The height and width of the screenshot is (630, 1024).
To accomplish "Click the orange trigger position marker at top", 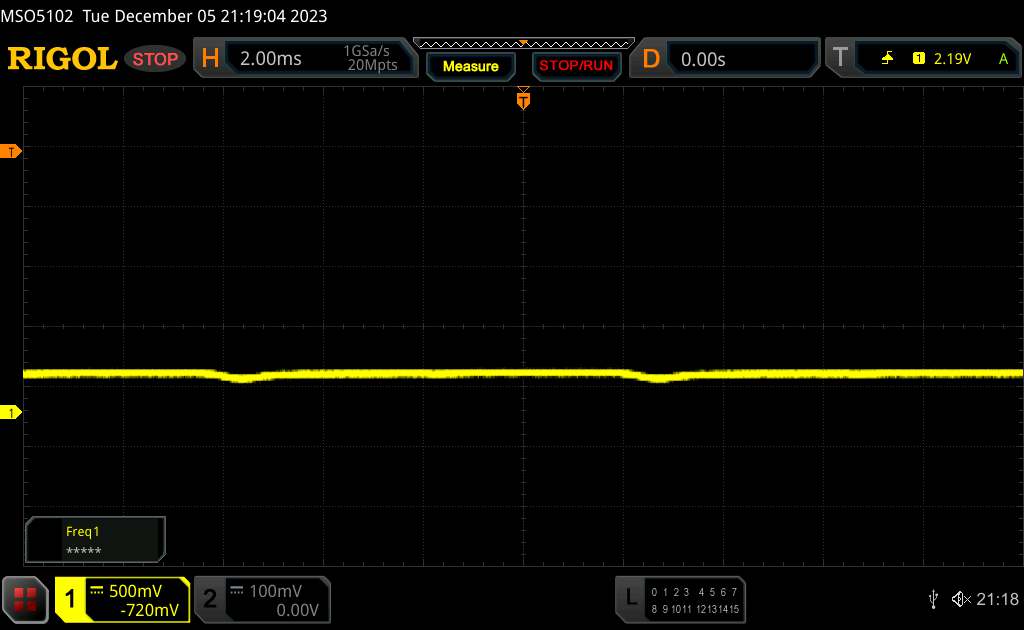I will click(523, 99).
